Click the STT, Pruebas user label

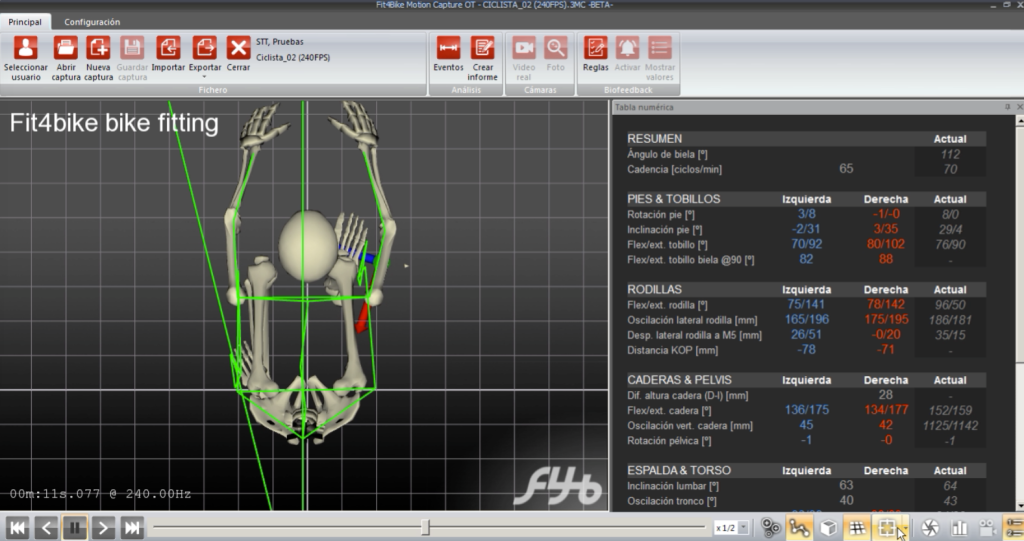[280, 41]
